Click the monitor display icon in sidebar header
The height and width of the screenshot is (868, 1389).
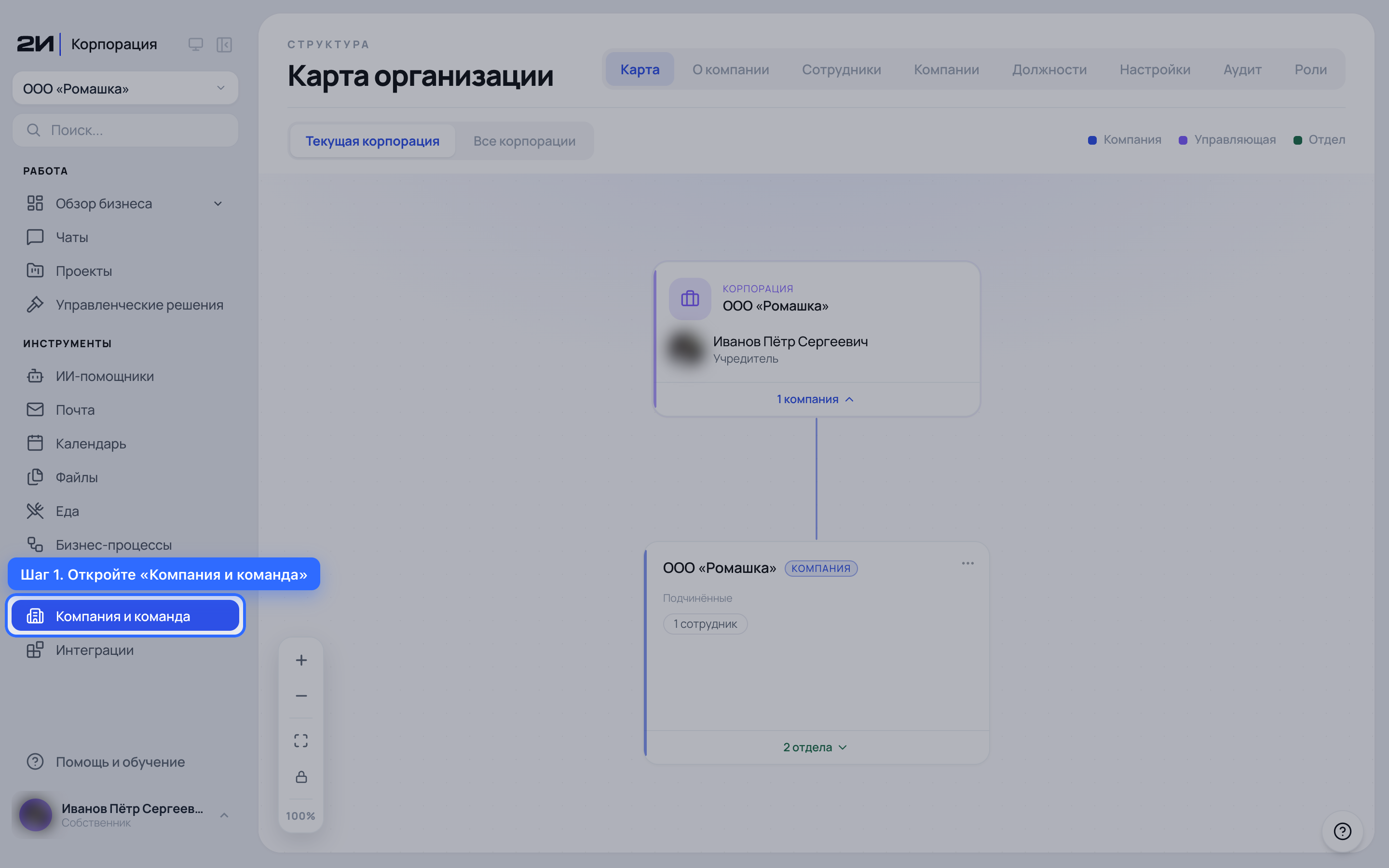tap(196, 44)
